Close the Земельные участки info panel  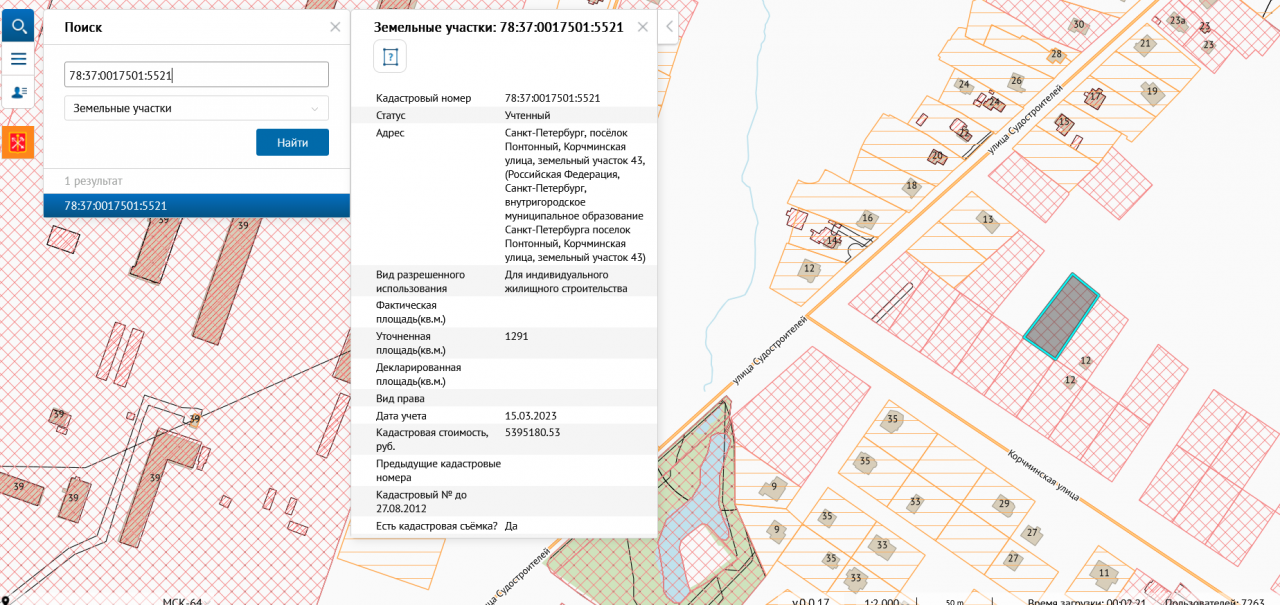click(642, 27)
